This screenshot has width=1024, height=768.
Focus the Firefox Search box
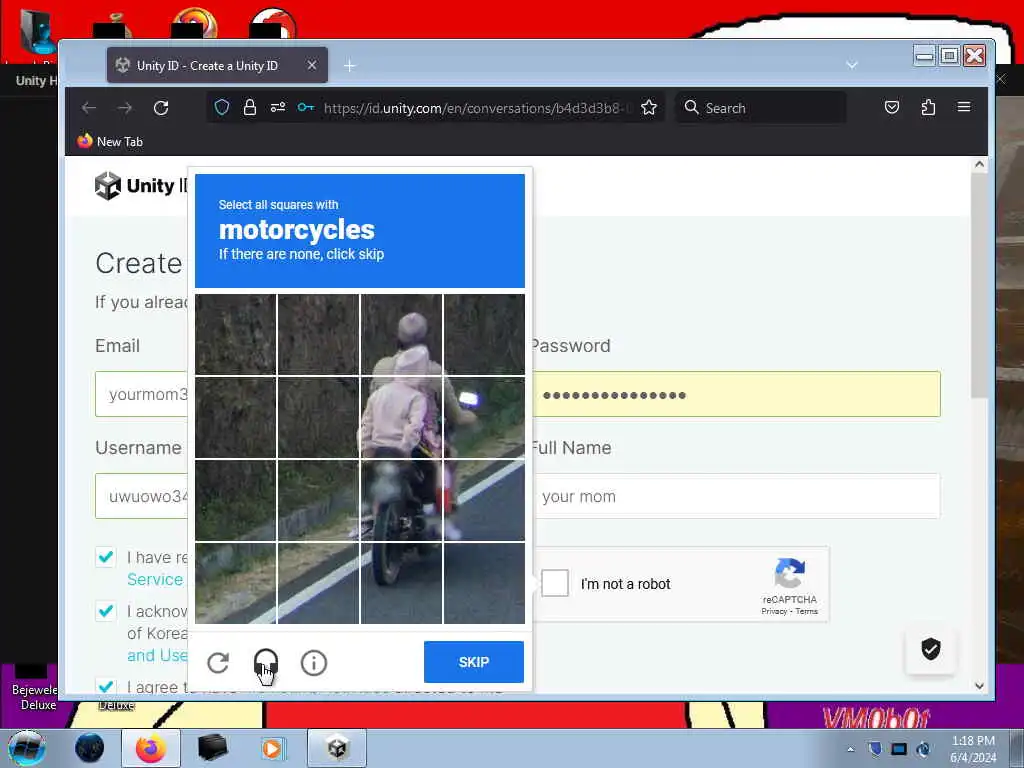point(760,108)
